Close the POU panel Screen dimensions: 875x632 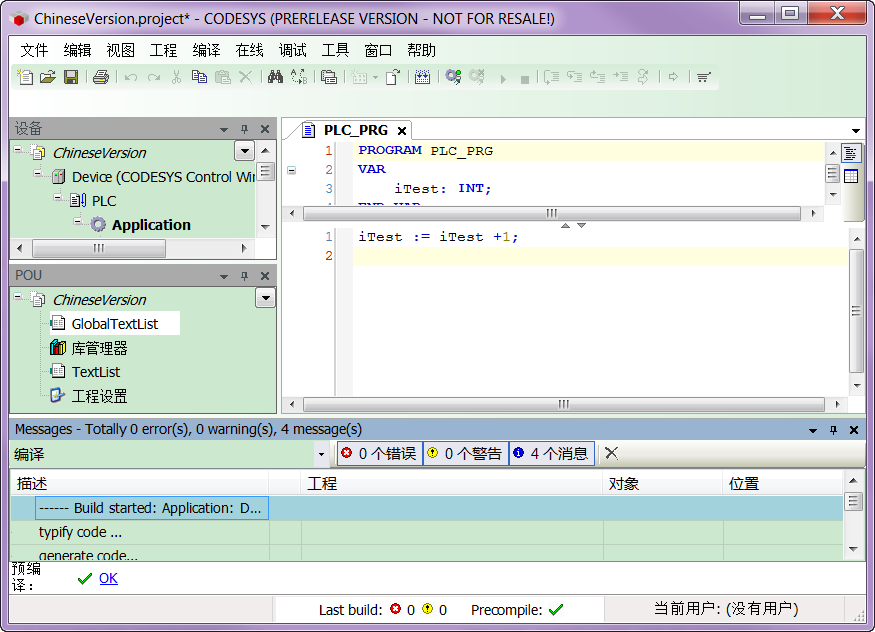(265, 276)
